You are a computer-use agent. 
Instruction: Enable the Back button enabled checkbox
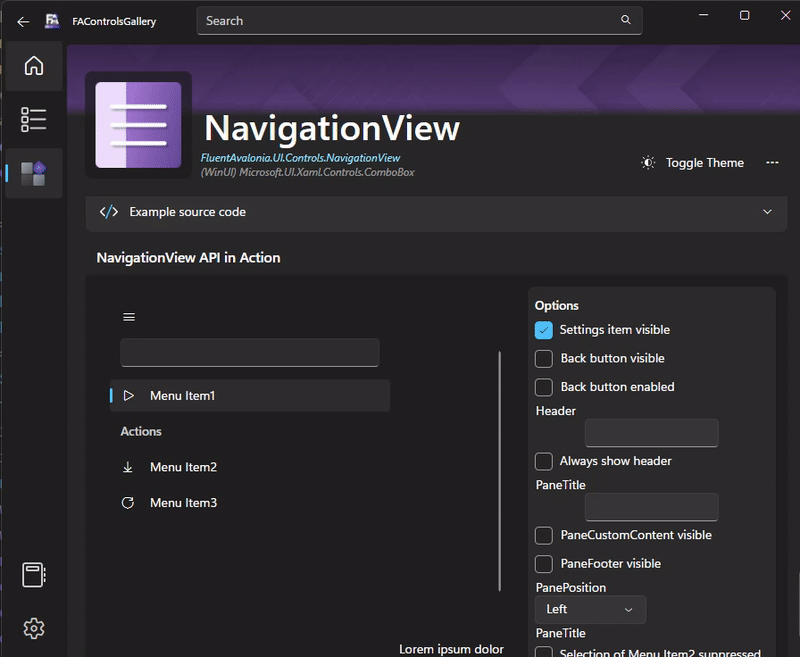click(x=543, y=387)
